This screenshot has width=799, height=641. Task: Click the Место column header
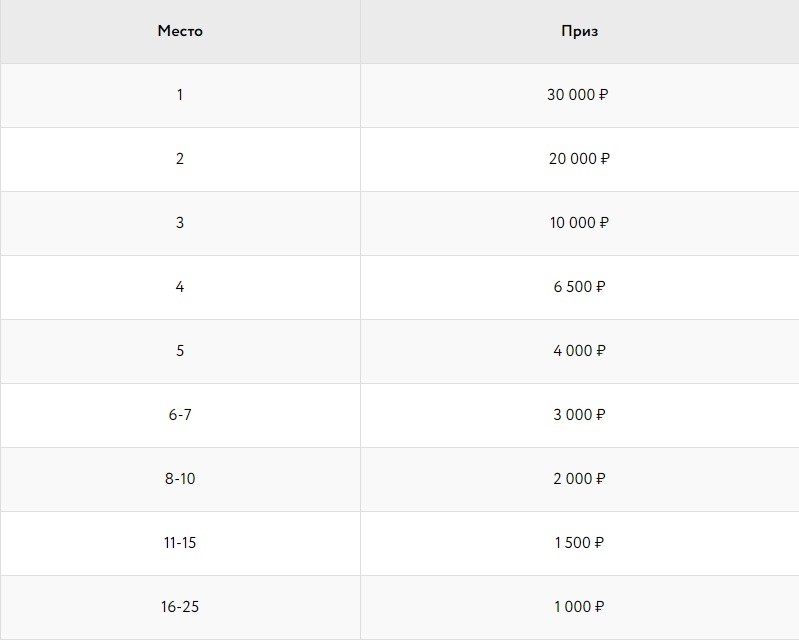click(x=180, y=32)
